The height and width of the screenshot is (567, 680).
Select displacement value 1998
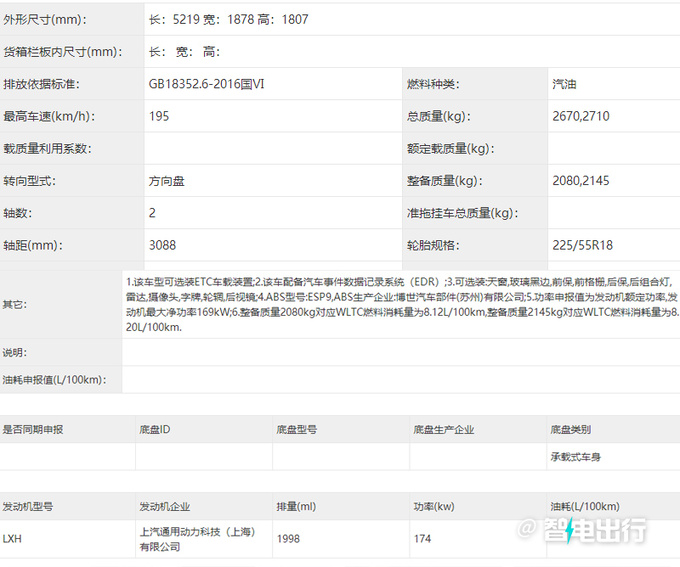(288, 539)
